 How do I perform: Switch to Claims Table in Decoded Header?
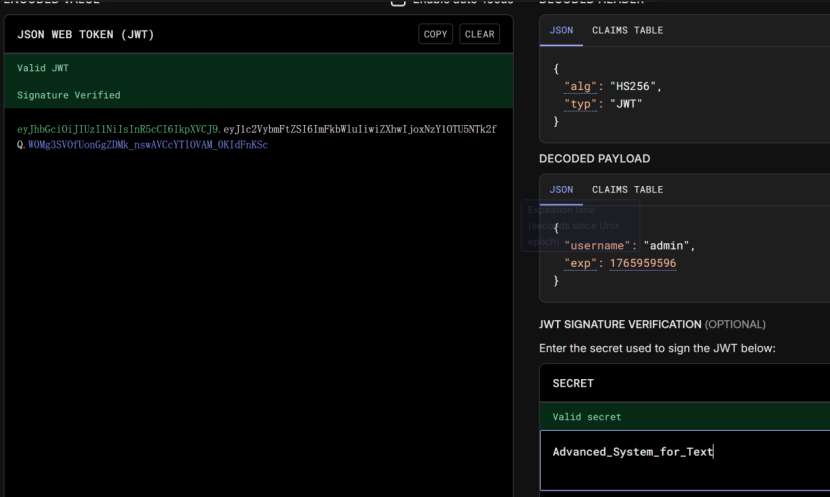coord(627,30)
